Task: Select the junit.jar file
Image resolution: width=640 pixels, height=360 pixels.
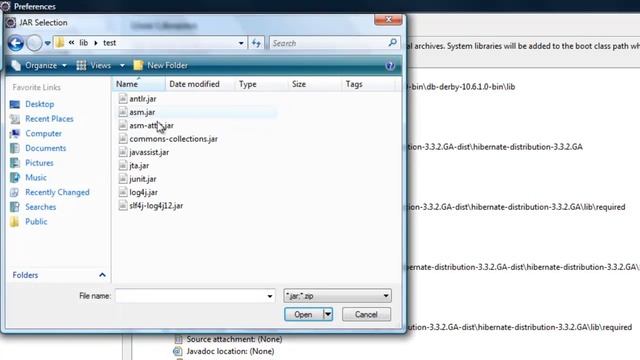Action: pos(142,179)
